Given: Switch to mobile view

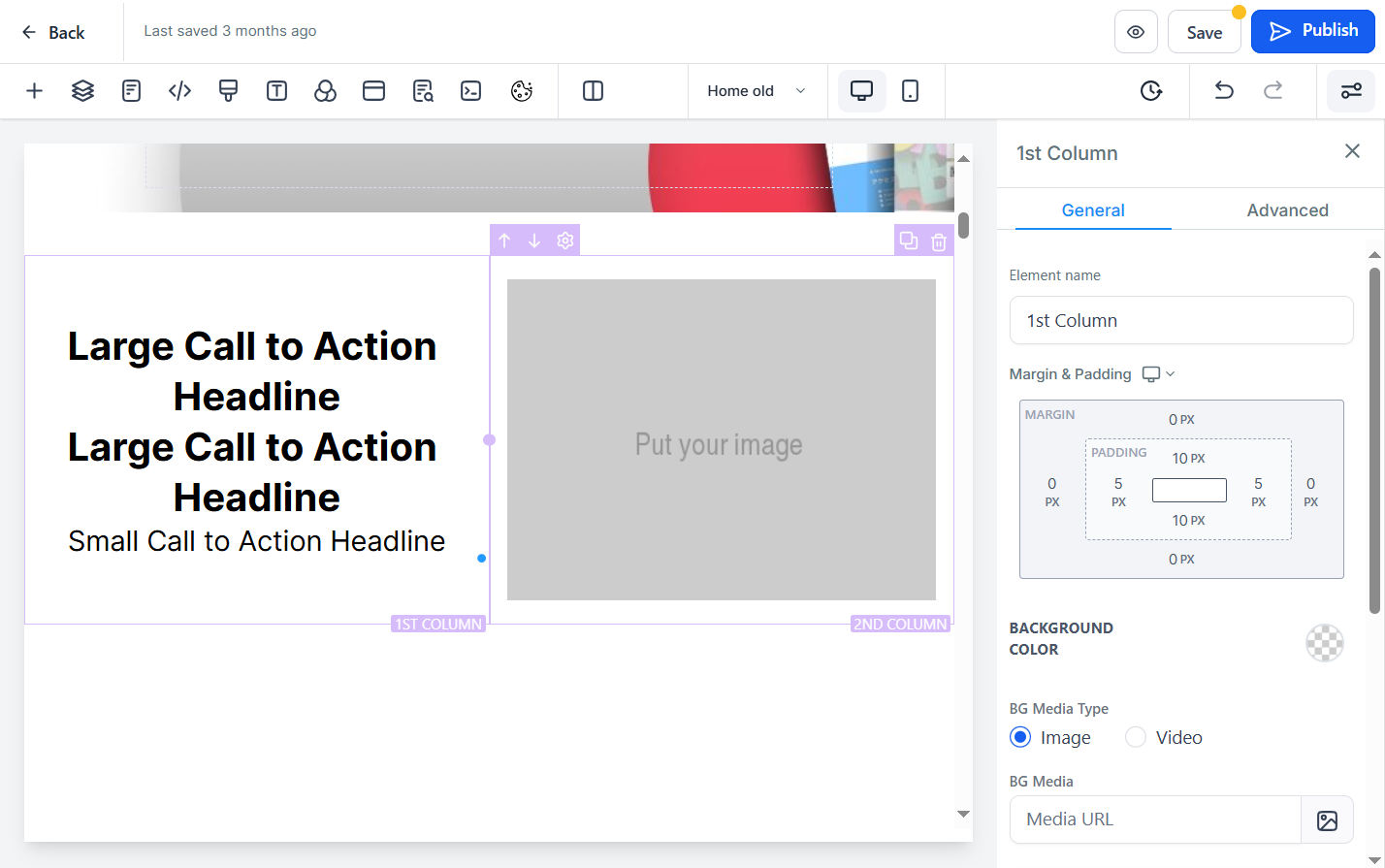Looking at the screenshot, I should pos(910,91).
